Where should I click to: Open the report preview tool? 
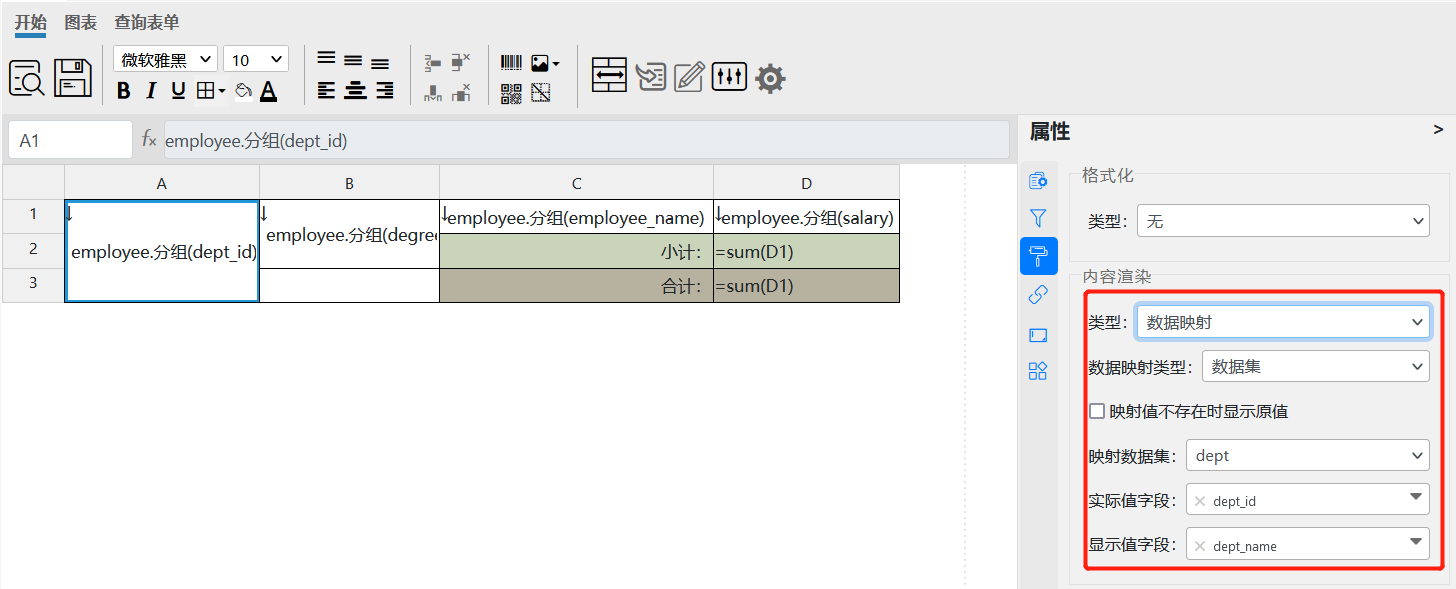[x=26, y=77]
